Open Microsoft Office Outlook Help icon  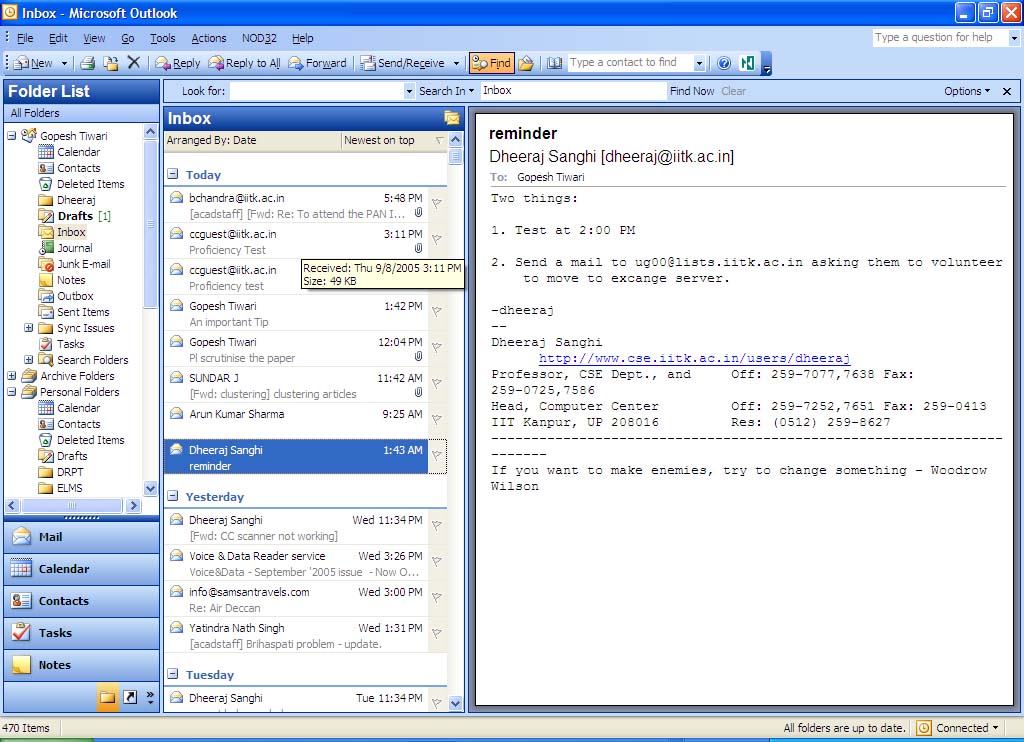[x=724, y=62]
